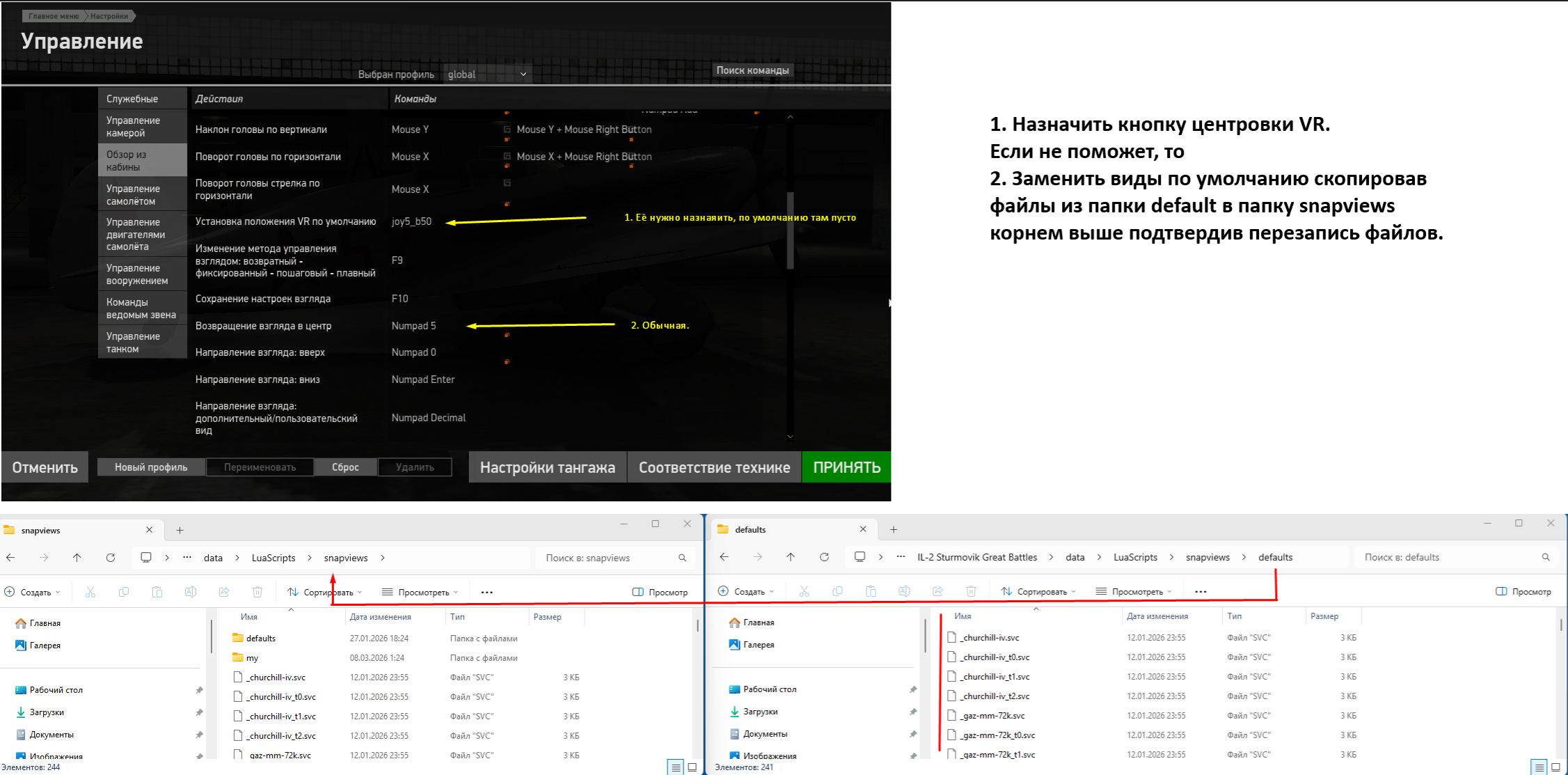Click the Отменить button
Screen dimensions: 1568x775
click(45, 467)
